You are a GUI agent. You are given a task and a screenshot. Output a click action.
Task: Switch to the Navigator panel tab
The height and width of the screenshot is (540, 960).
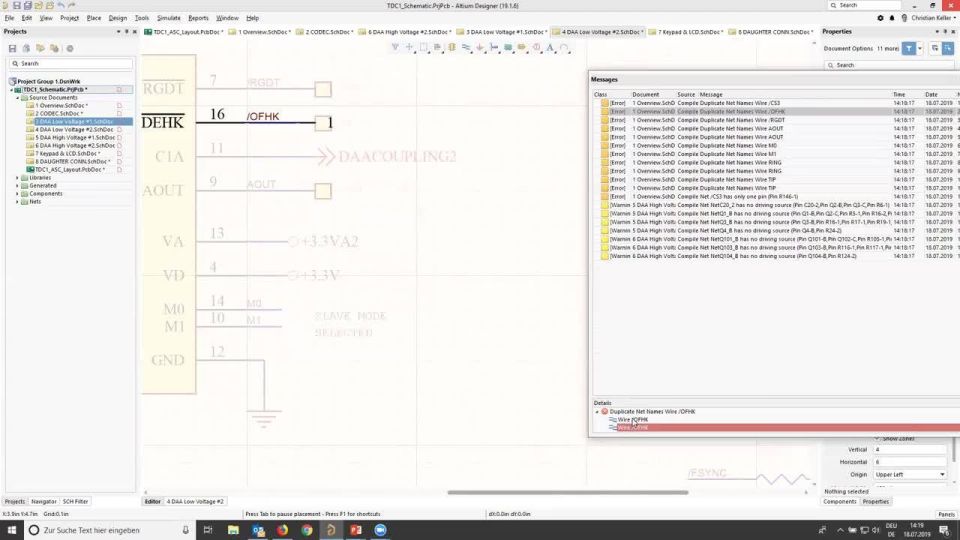coord(43,501)
